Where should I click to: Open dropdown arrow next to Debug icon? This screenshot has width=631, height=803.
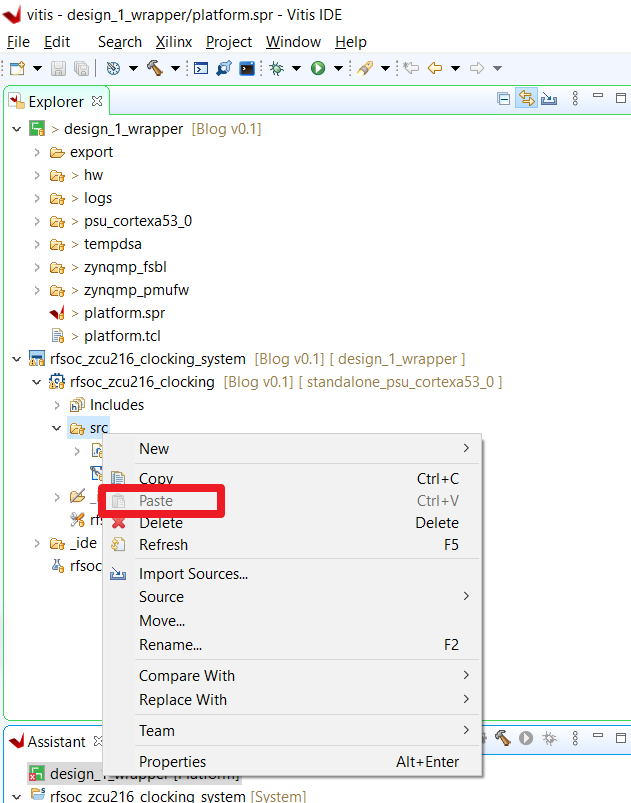(x=297, y=68)
